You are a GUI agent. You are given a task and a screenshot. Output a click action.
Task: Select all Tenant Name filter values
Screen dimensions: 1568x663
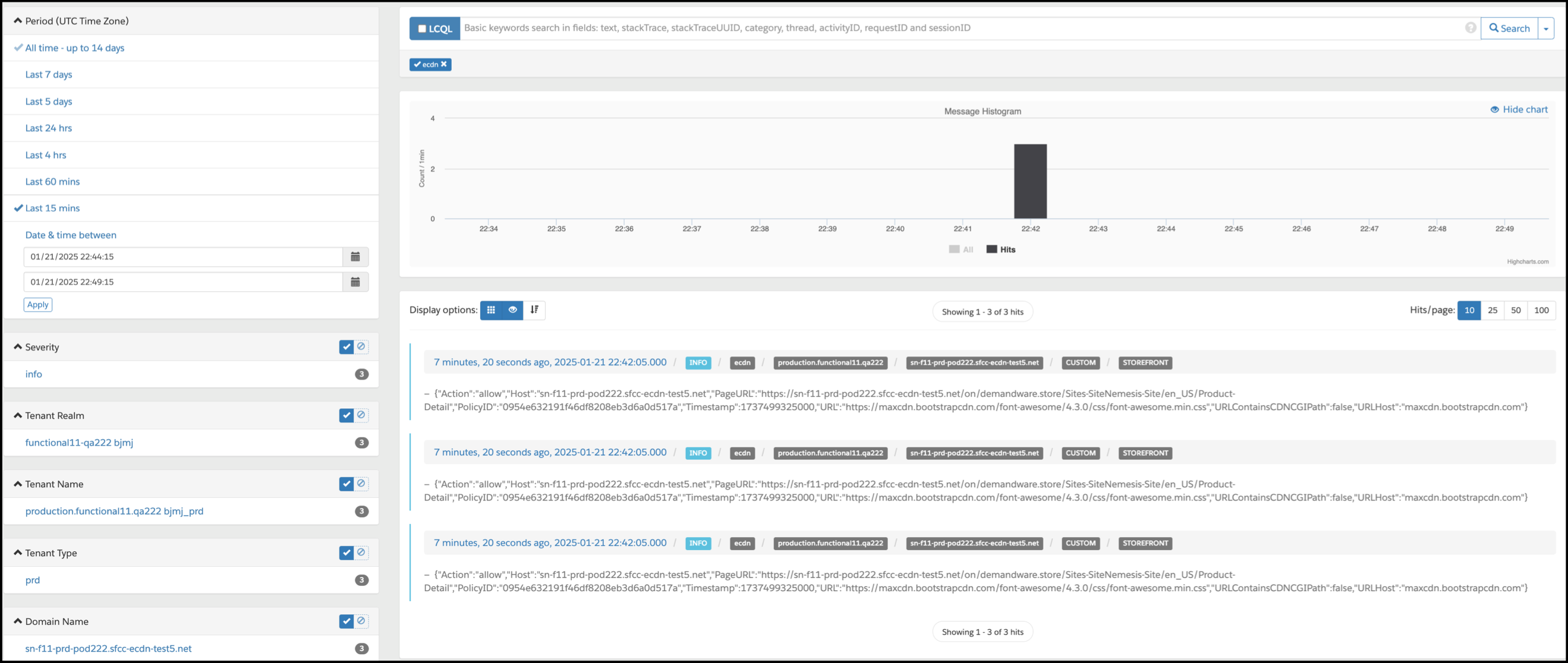coord(347,484)
